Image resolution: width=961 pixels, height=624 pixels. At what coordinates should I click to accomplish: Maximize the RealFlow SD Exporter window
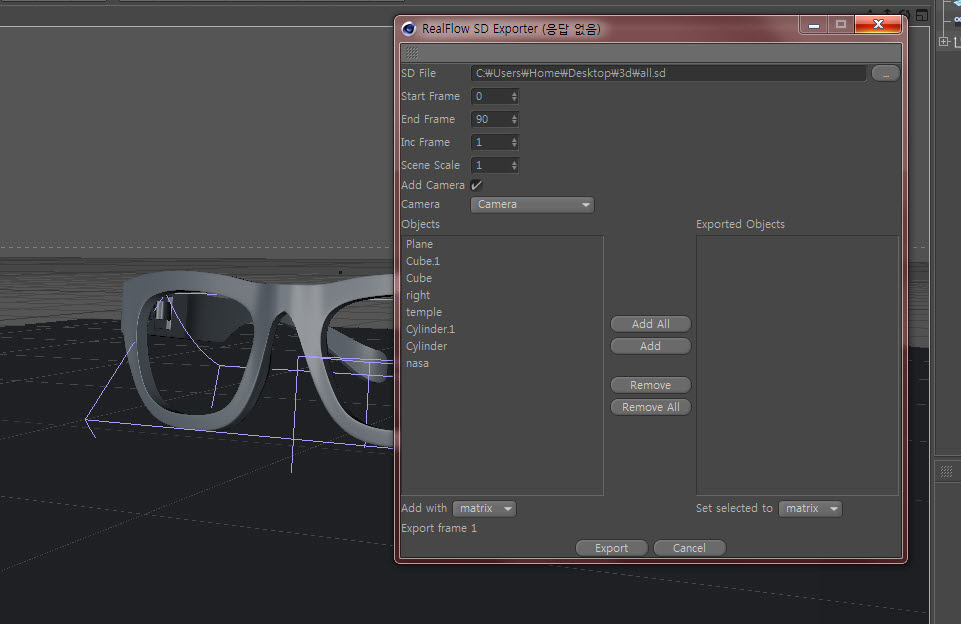pos(841,25)
